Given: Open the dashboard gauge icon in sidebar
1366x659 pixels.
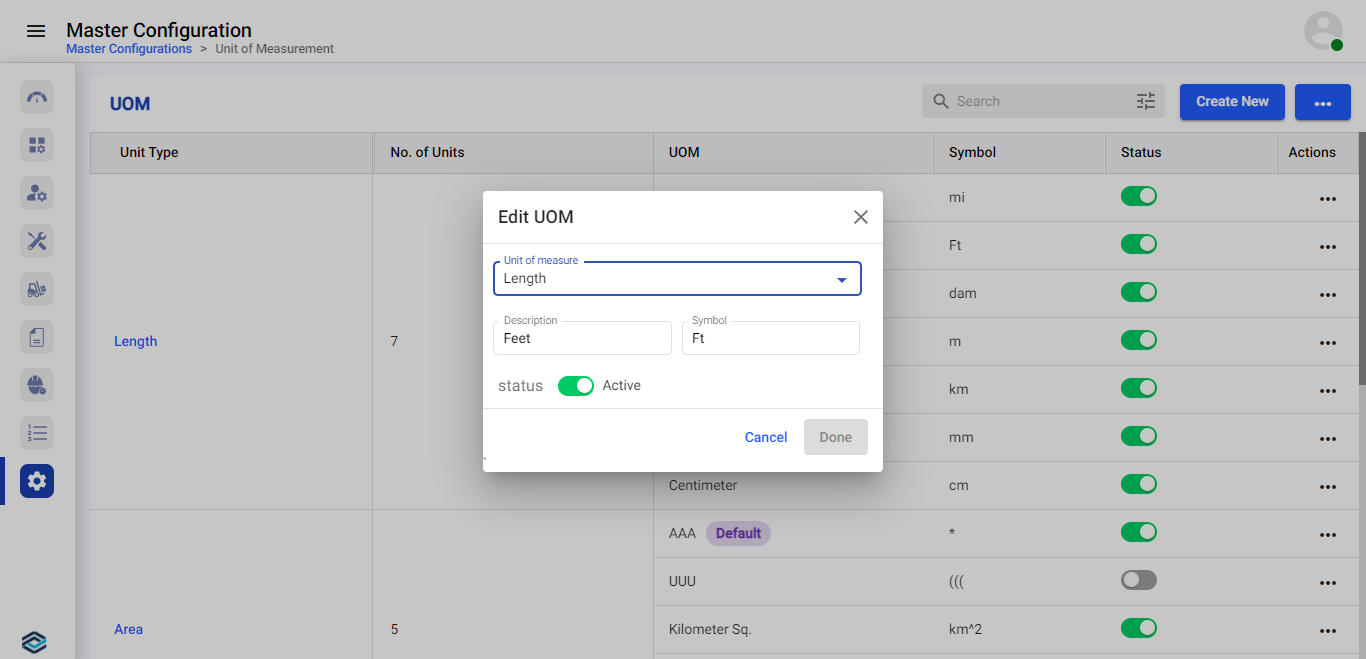Looking at the screenshot, I should [37, 97].
